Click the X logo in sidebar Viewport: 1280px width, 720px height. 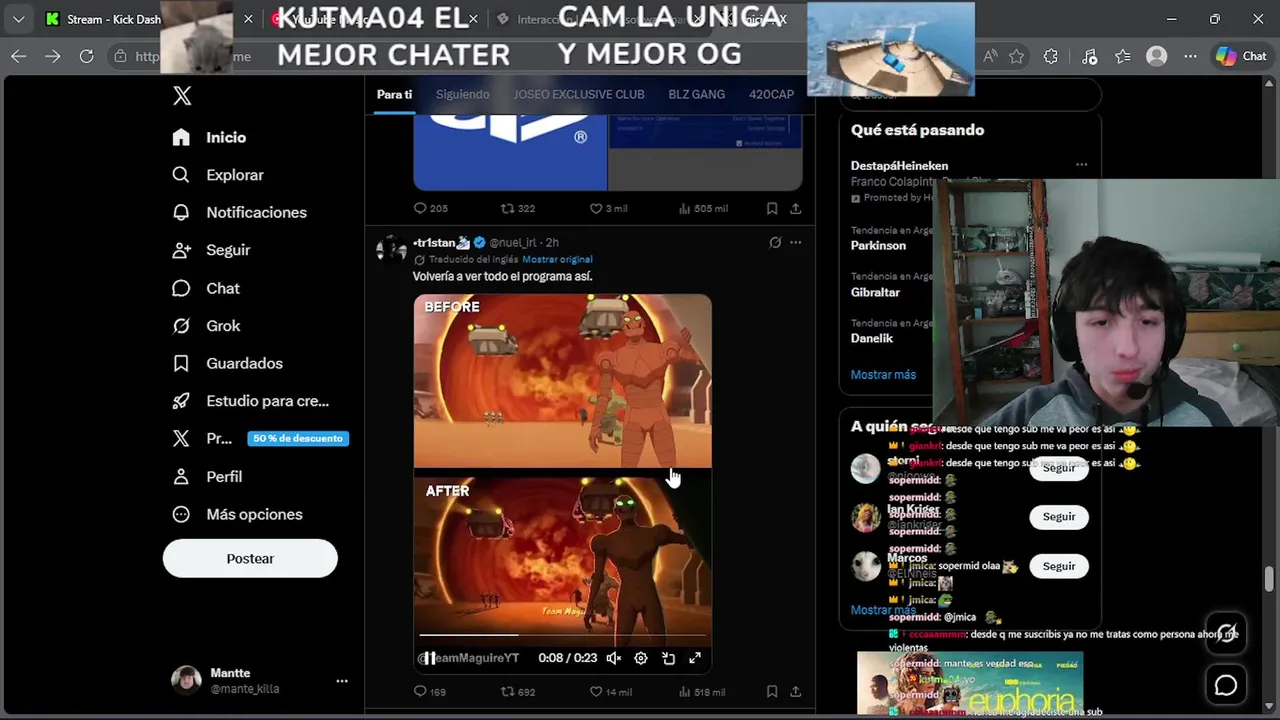[x=182, y=96]
